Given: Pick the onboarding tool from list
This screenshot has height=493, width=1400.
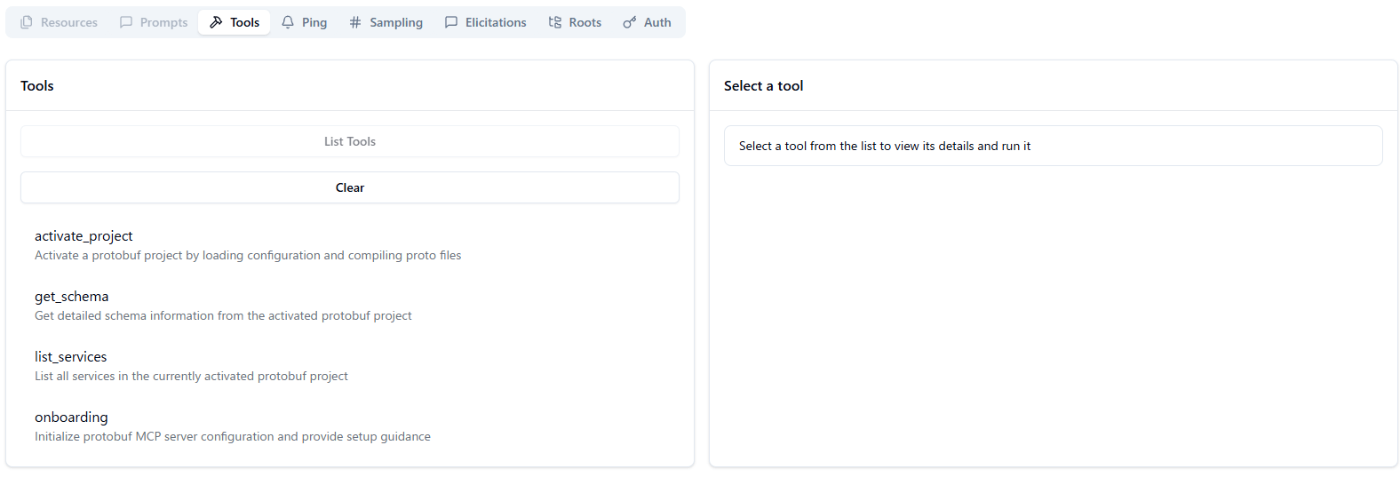Looking at the screenshot, I should [72, 417].
